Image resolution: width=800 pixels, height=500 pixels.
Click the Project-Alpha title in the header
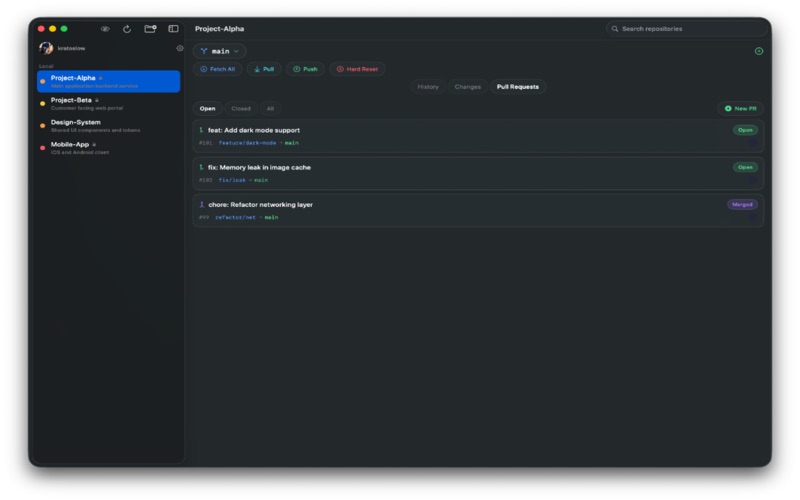219,29
